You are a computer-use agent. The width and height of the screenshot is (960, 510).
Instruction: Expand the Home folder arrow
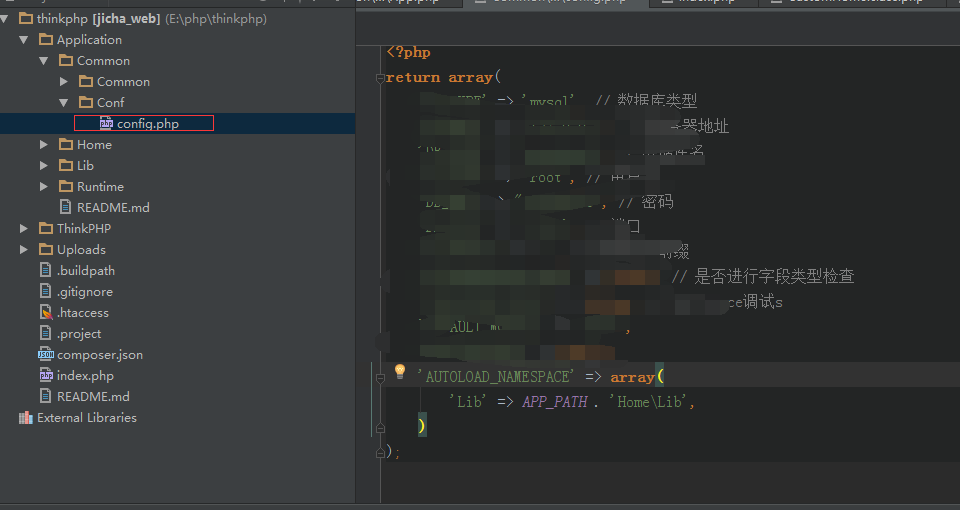coord(43,144)
